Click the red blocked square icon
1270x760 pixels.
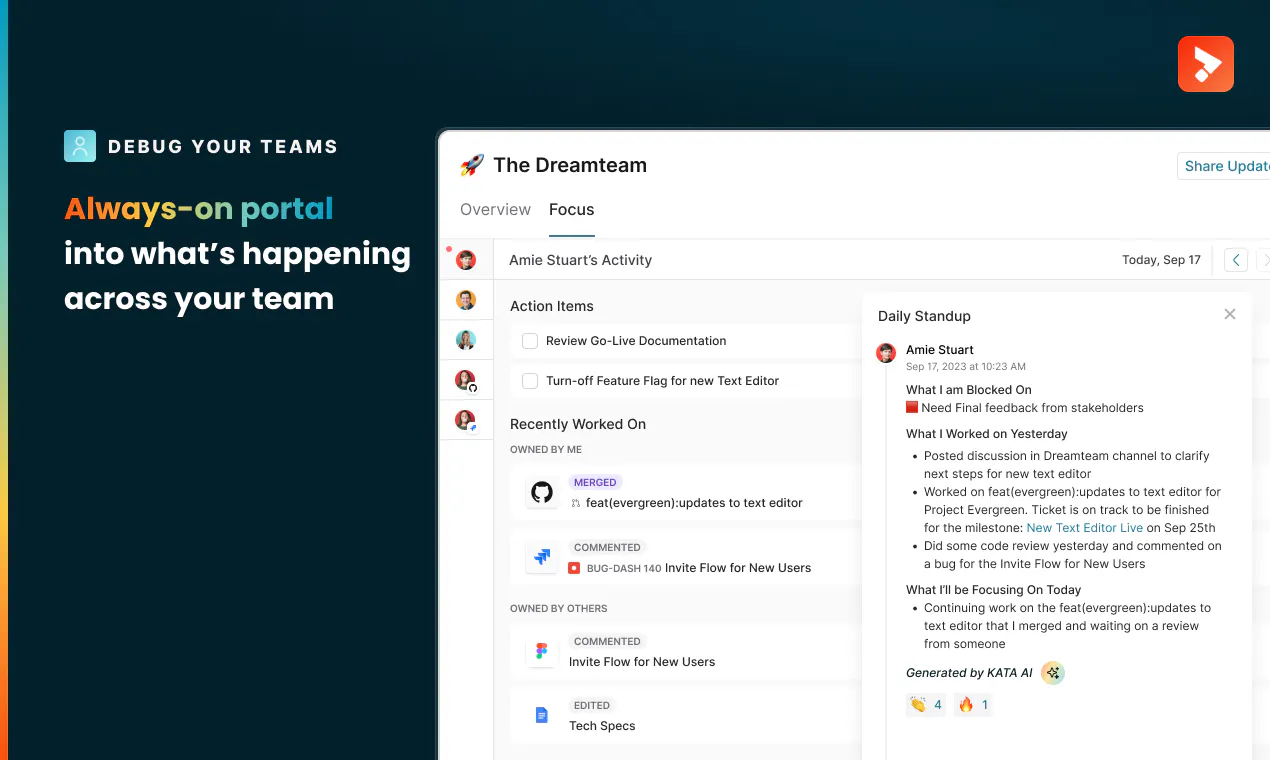click(912, 407)
